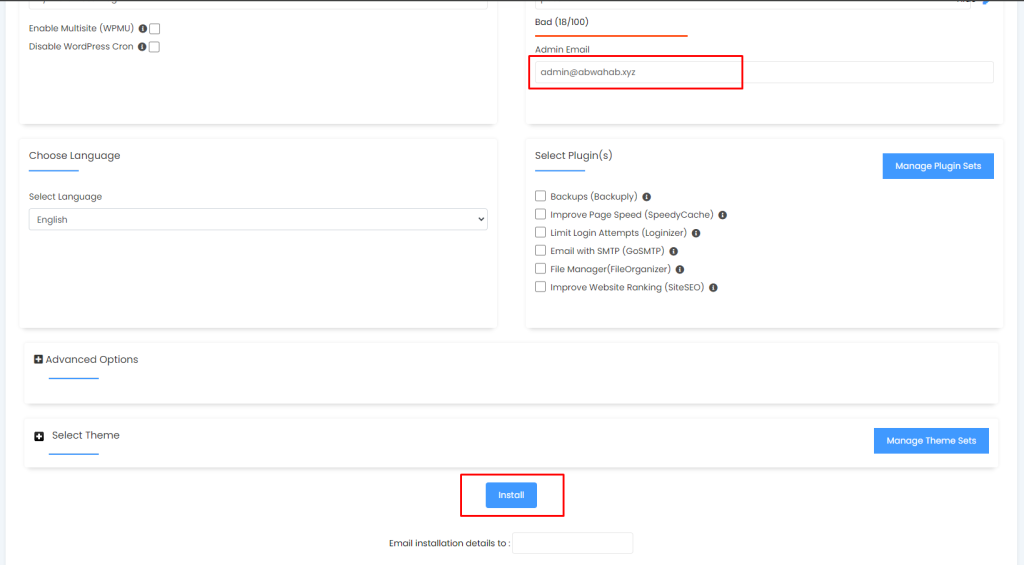Enable the Multisite (WPMU) checkbox
The width and height of the screenshot is (1024, 565).
(155, 29)
